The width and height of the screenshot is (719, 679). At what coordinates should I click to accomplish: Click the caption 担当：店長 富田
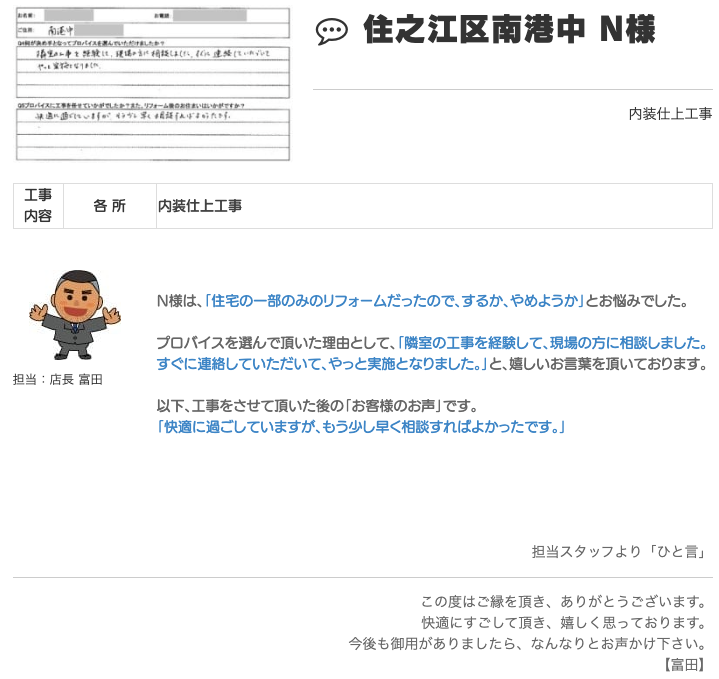pos(58,380)
